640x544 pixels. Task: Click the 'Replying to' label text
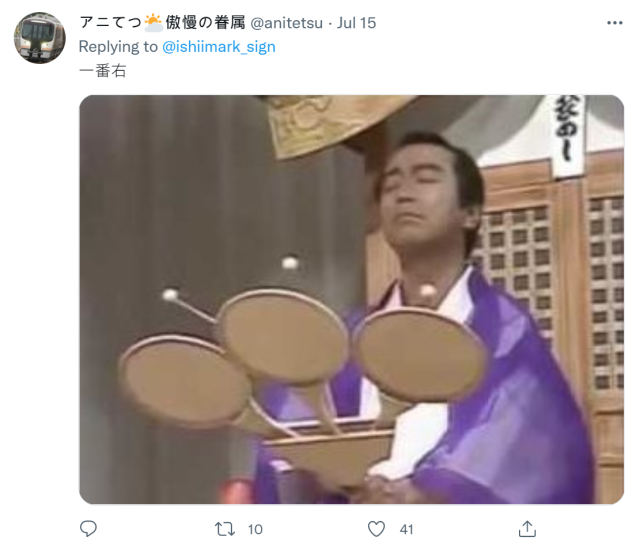(x=118, y=47)
